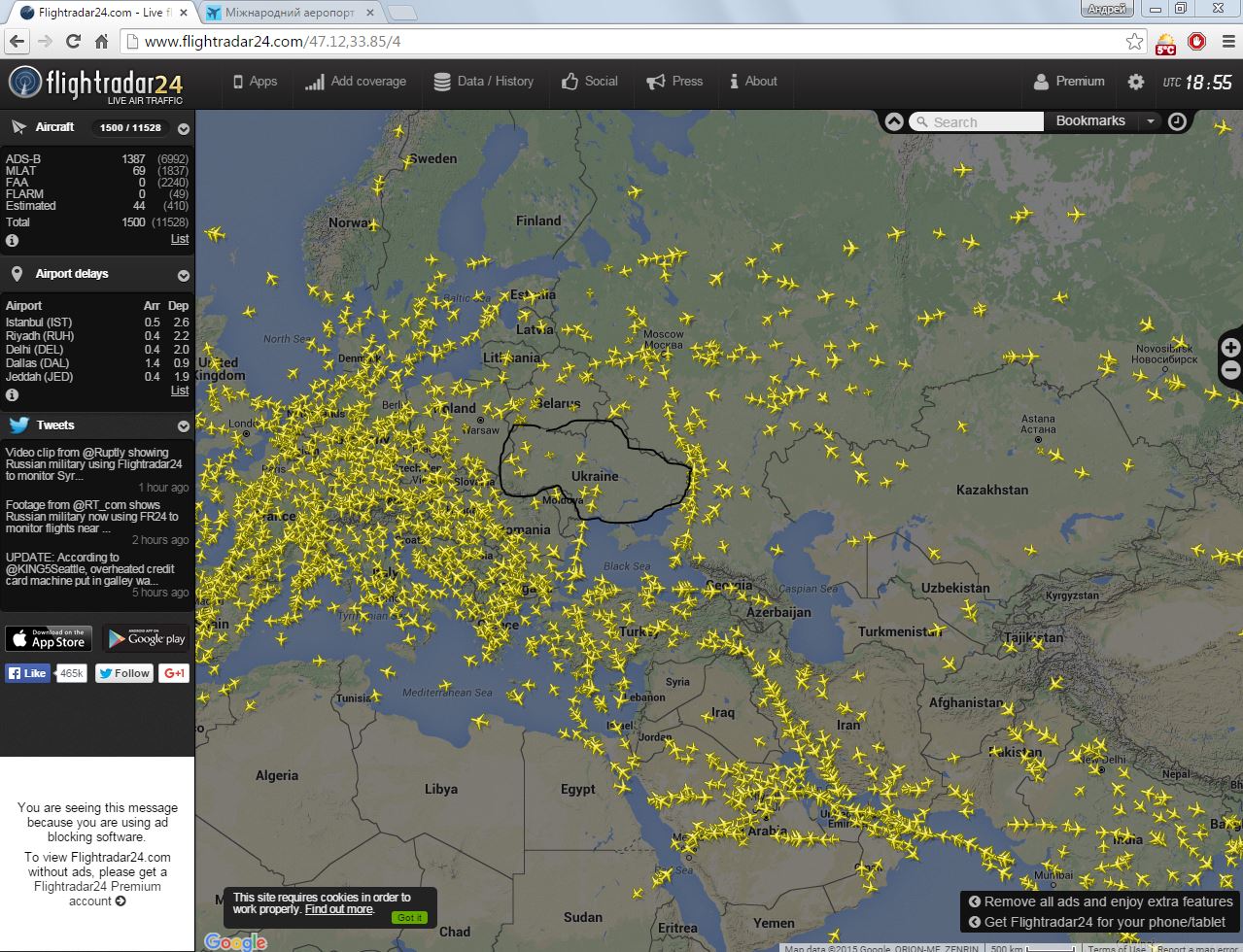
Task: Bookmark this page with the star icon
Action: [x=1134, y=41]
